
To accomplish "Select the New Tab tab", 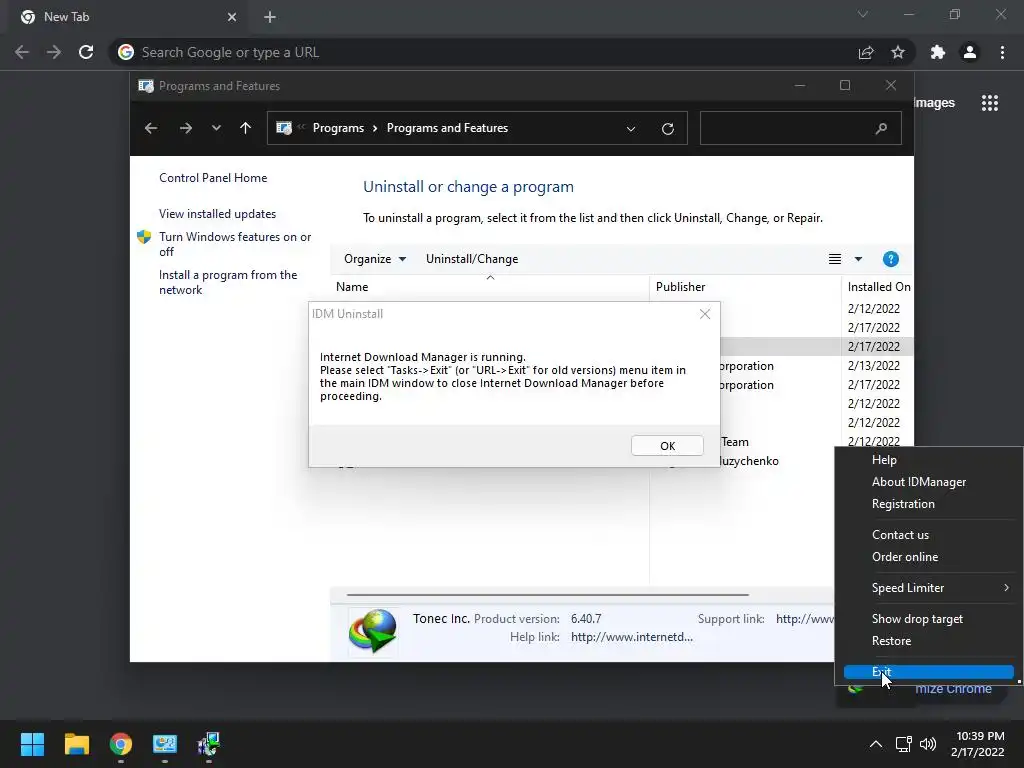I will pyautogui.click(x=128, y=17).
